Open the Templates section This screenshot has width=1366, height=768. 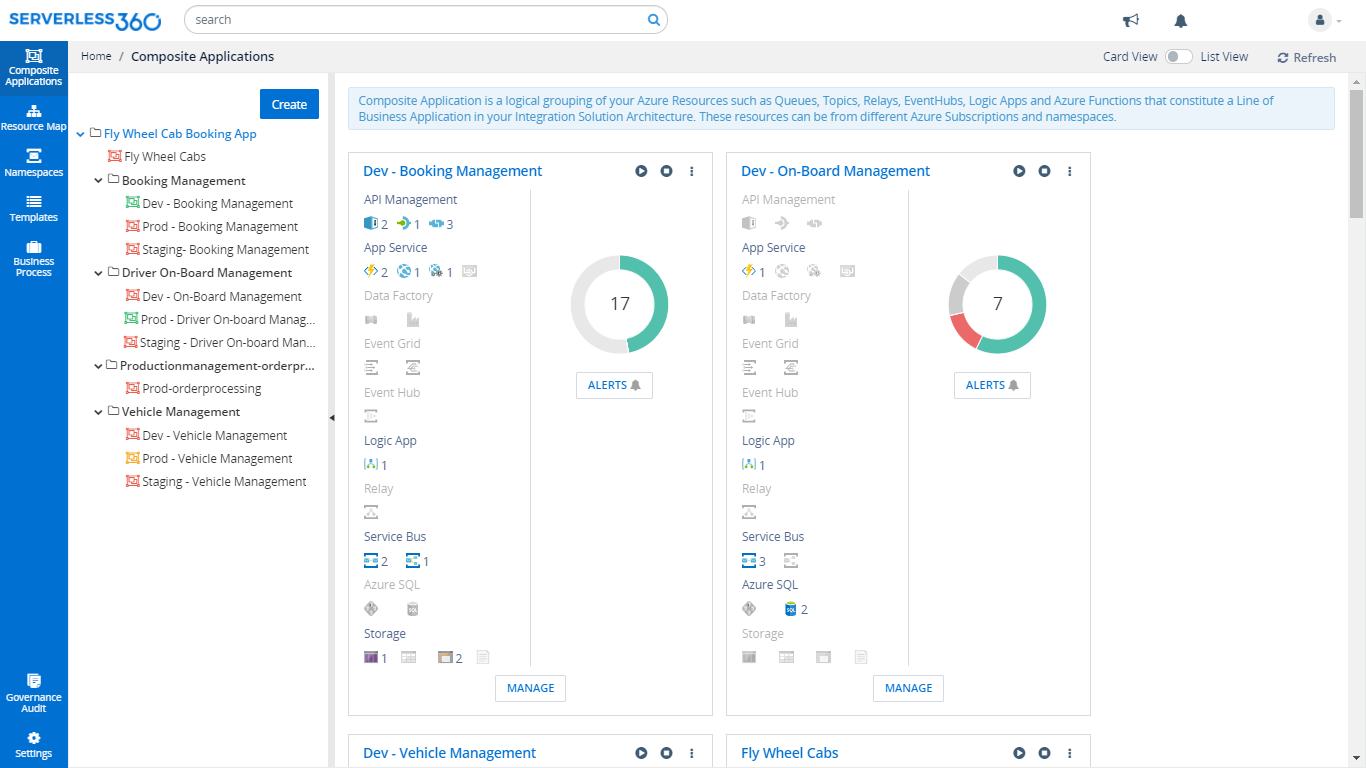tap(34, 208)
